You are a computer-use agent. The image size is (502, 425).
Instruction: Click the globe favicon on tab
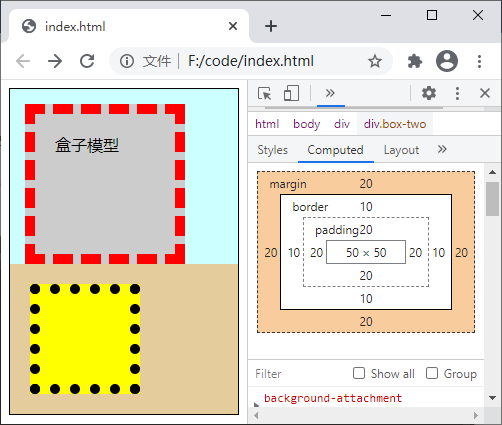click(x=29, y=26)
